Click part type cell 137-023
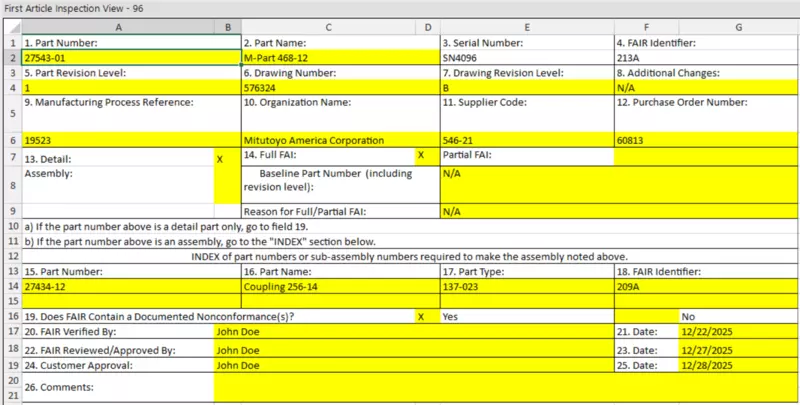 [527, 286]
